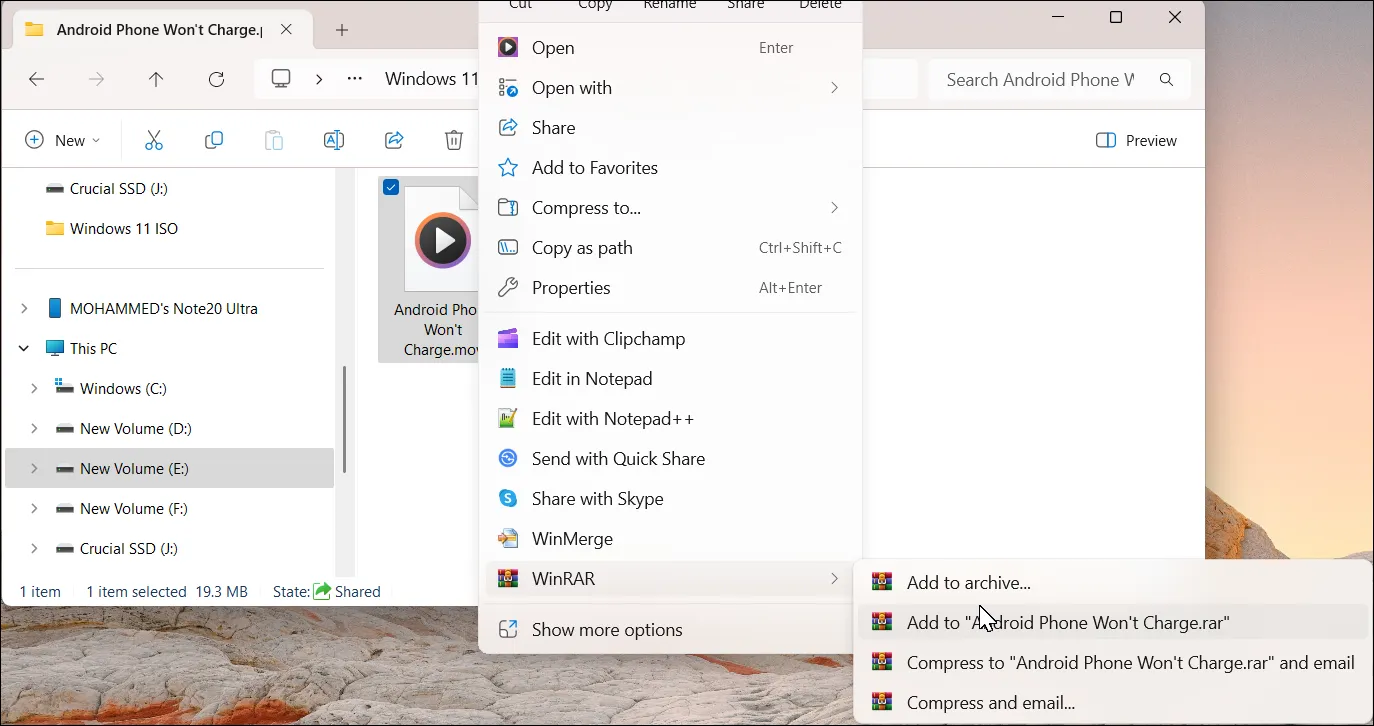Click the paste clipboard icon
Image resolution: width=1374 pixels, height=726 pixels.
point(273,140)
